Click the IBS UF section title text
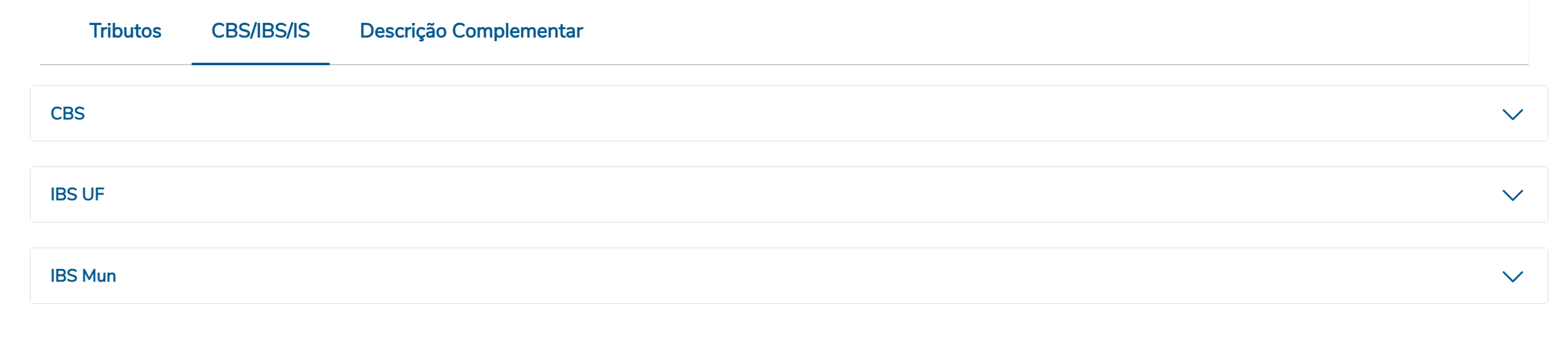 [x=77, y=194]
